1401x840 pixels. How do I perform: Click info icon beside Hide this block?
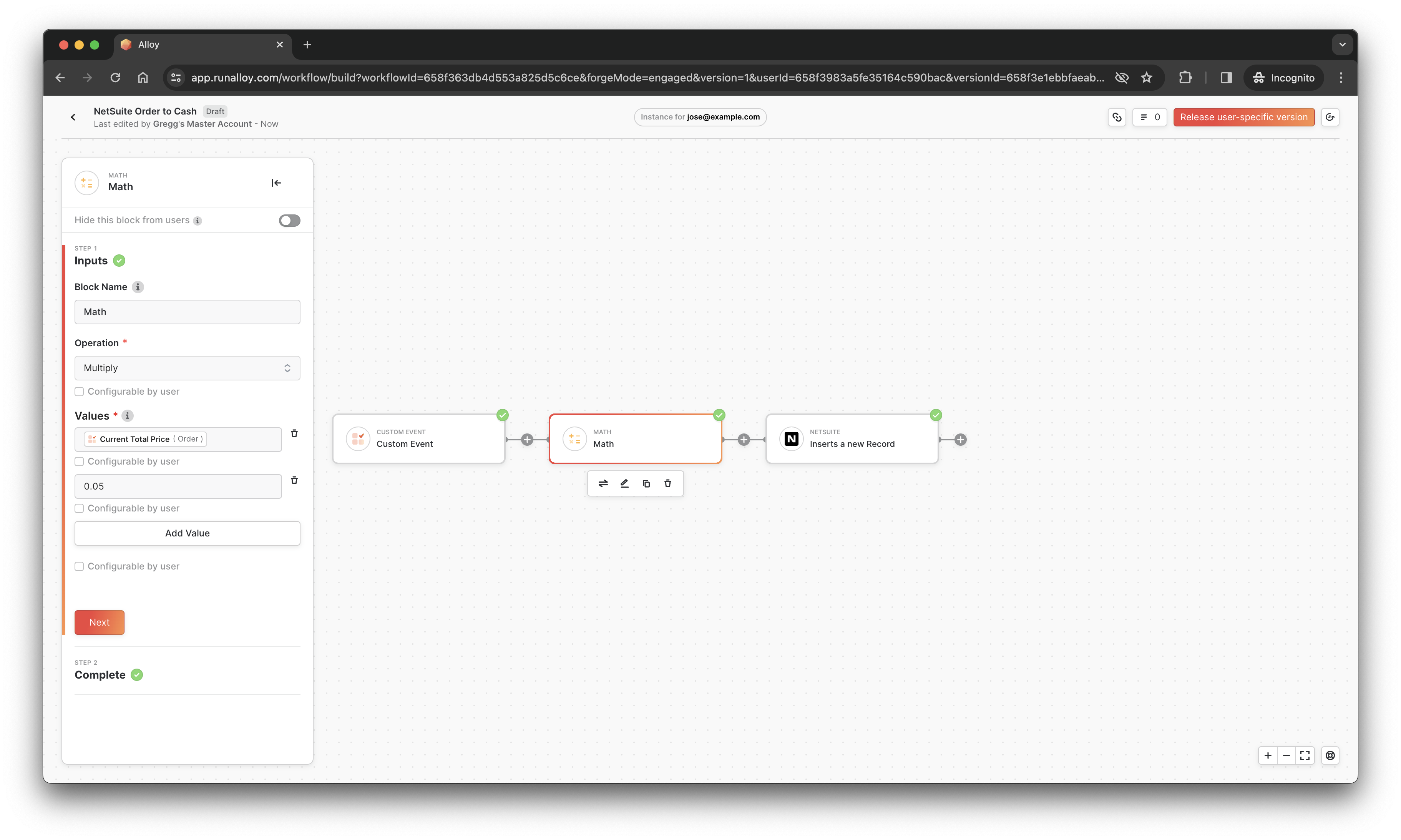click(198, 221)
